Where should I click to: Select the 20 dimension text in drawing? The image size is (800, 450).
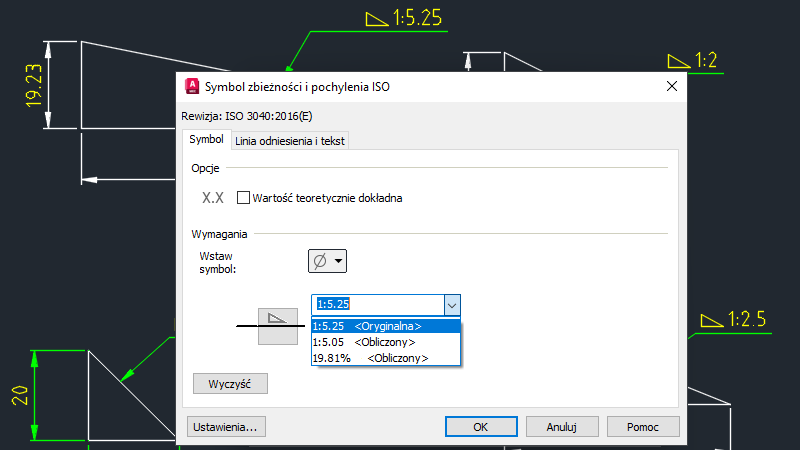pos(20,395)
